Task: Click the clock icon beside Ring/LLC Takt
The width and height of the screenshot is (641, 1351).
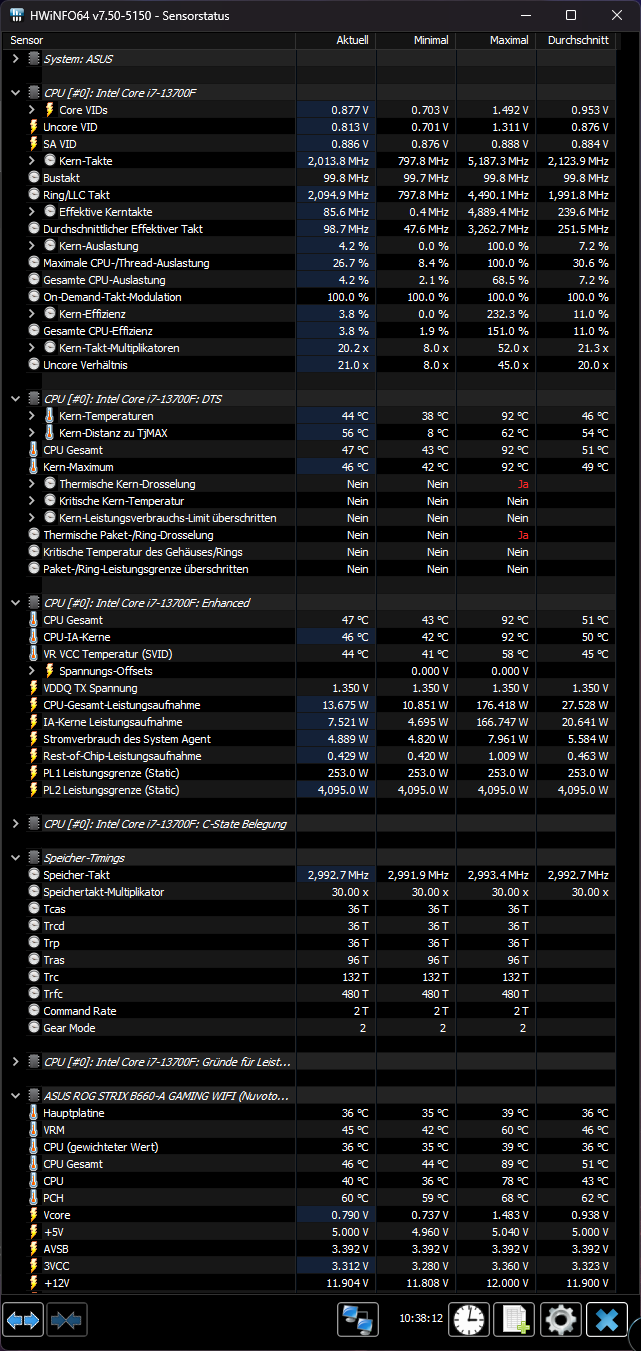Action: pyautogui.click(x=34, y=195)
